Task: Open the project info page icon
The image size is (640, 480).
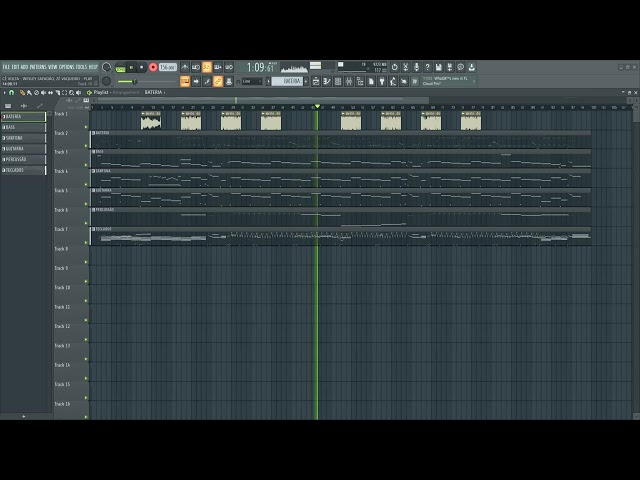Action: click(x=371, y=82)
